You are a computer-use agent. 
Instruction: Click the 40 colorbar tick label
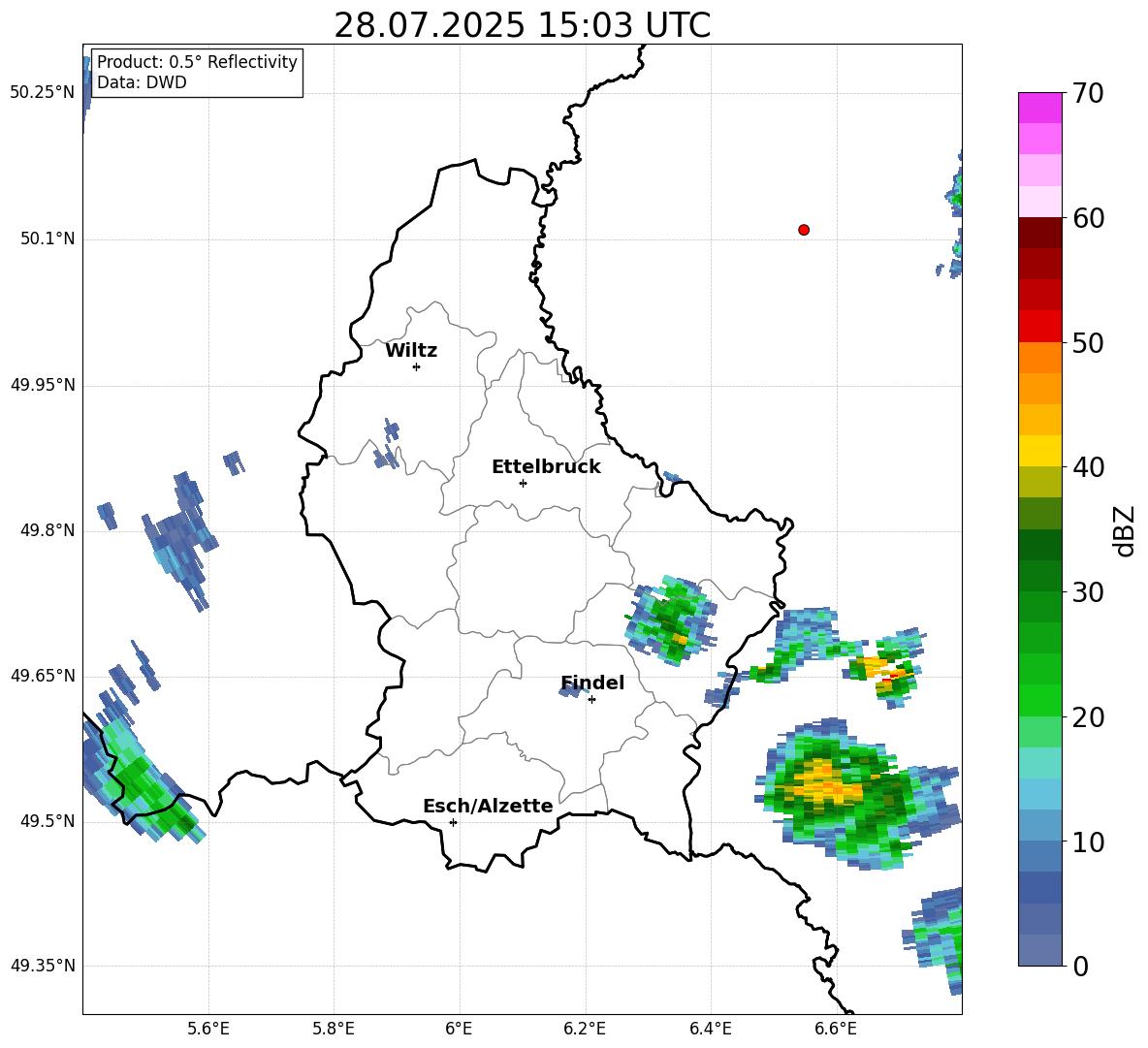1088,467
